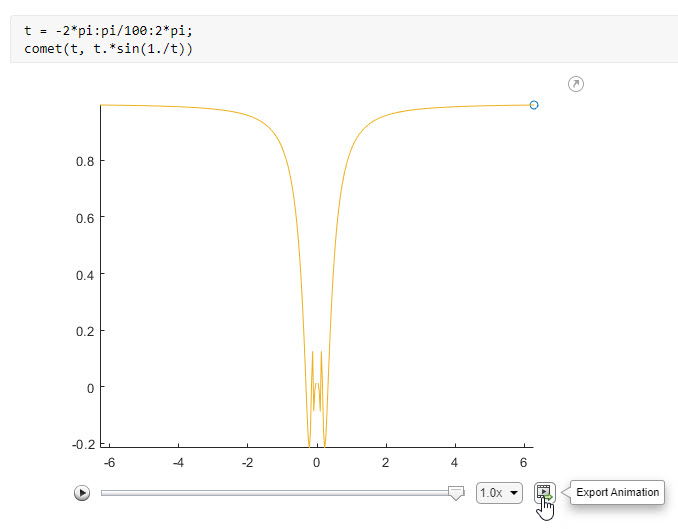Viewport: 678px width, 529px height.
Task: Click y-axis tick label 0.4
Action: coord(85,275)
